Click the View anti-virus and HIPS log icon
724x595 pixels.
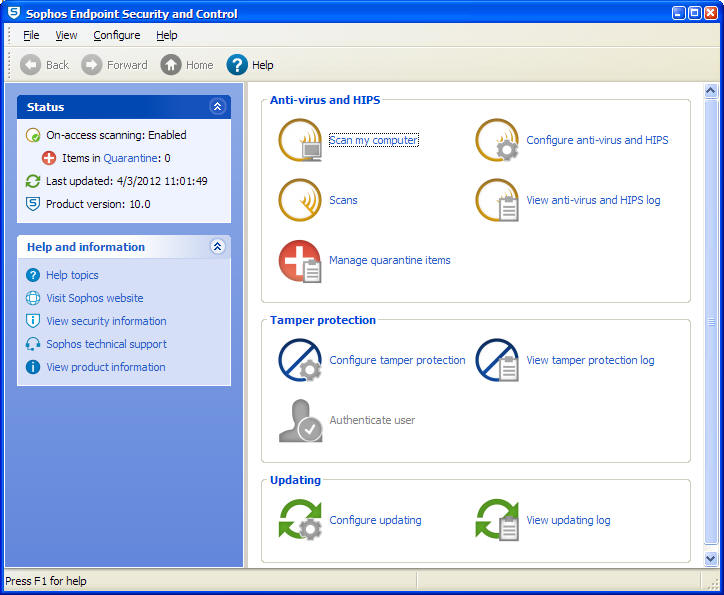497,200
